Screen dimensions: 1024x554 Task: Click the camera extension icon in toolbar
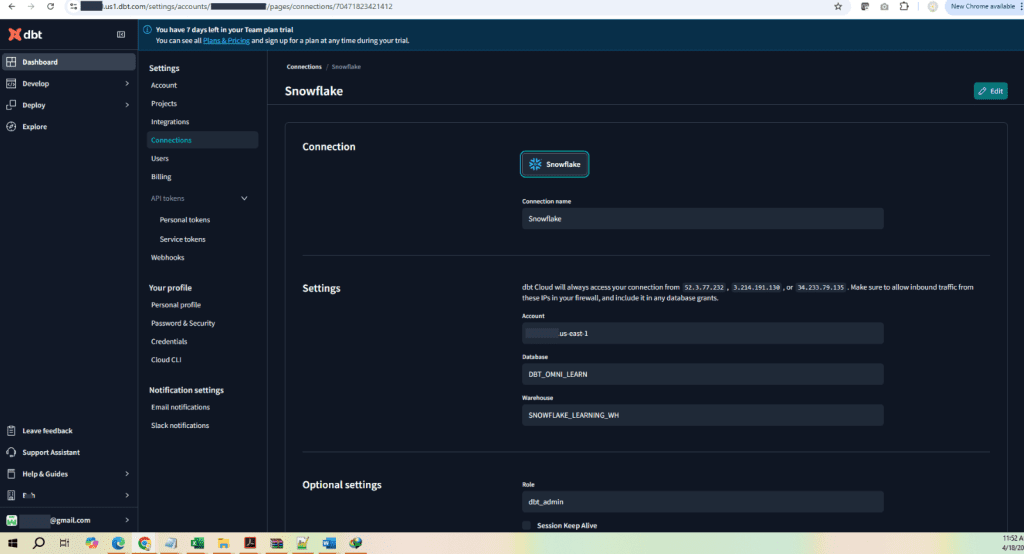[x=884, y=7]
